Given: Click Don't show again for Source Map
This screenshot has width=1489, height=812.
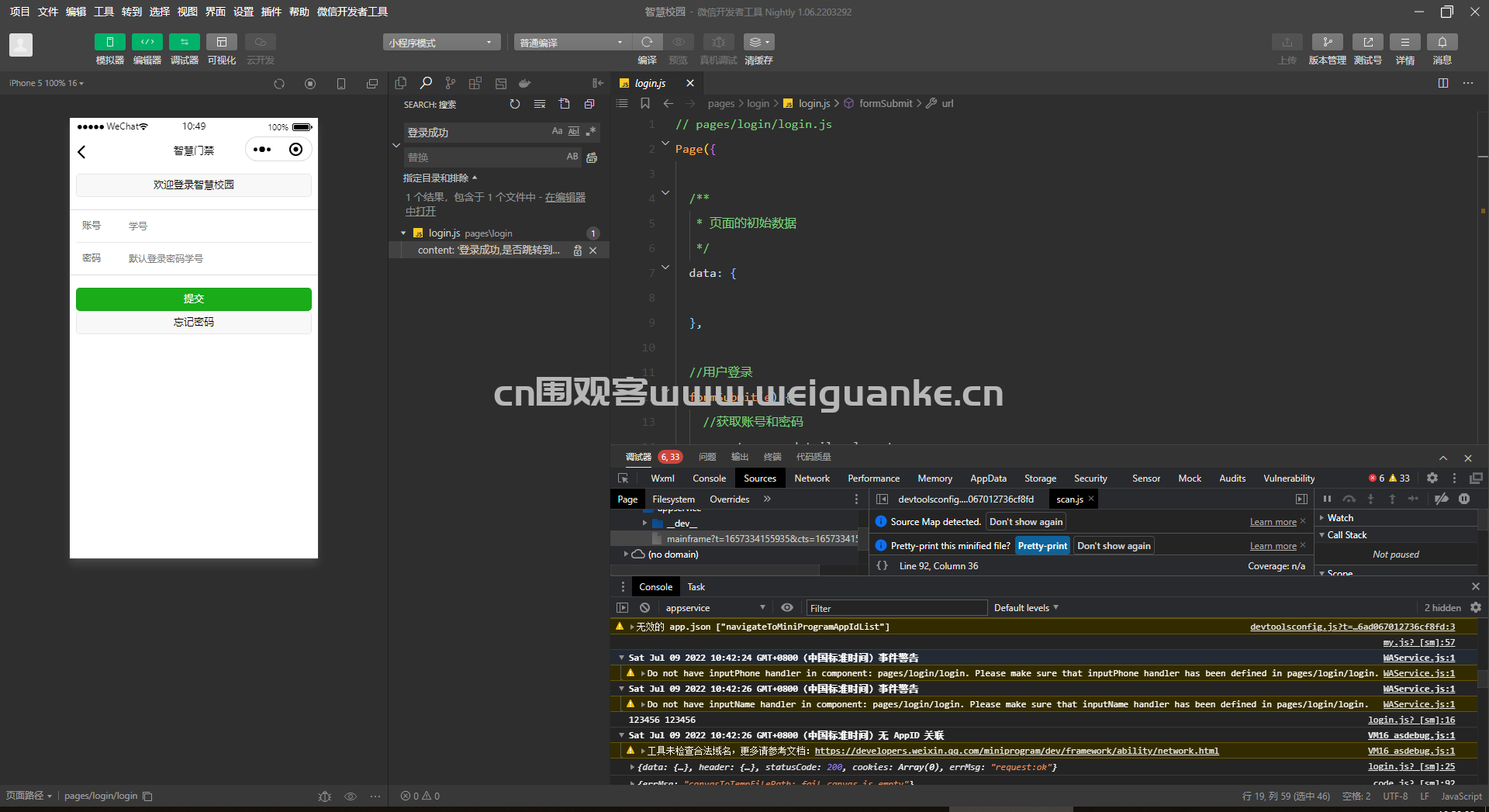Looking at the screenshot, I should pos(1026,522).
